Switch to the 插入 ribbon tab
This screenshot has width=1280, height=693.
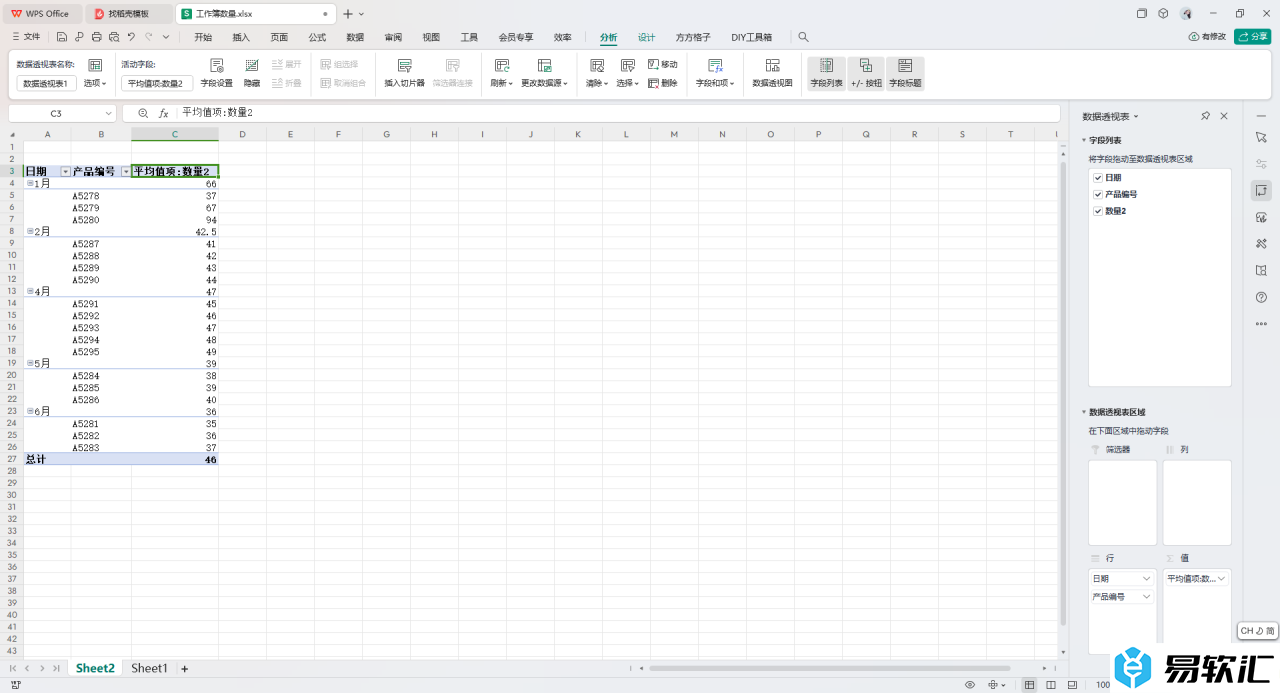[241, 37]
